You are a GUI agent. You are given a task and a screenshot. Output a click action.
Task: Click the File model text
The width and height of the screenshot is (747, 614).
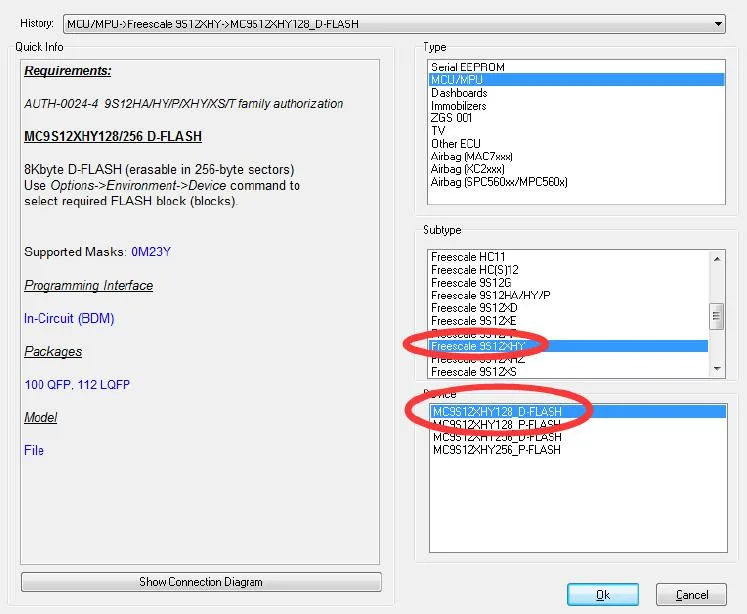tap(34, 451)
